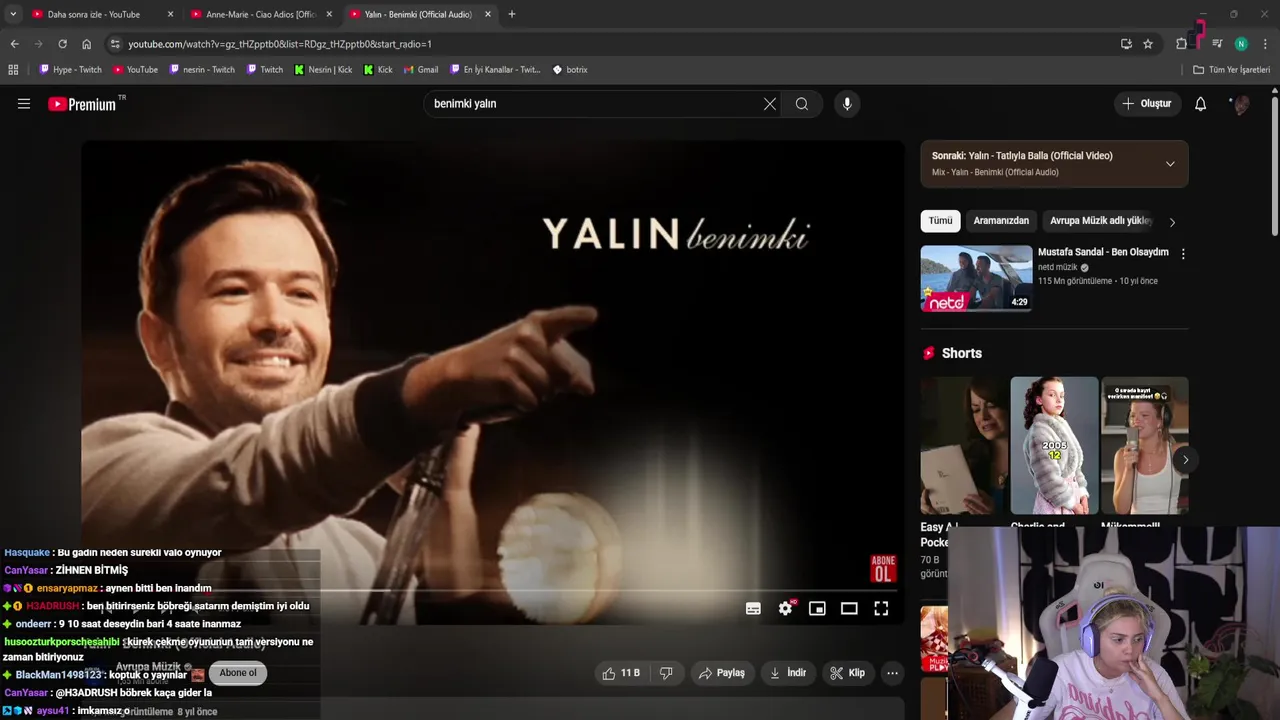Image resolution: width=1280 pixels, height=720 pixels.
Task: Open a new Chrome tab
Action: tap(512, 14)
